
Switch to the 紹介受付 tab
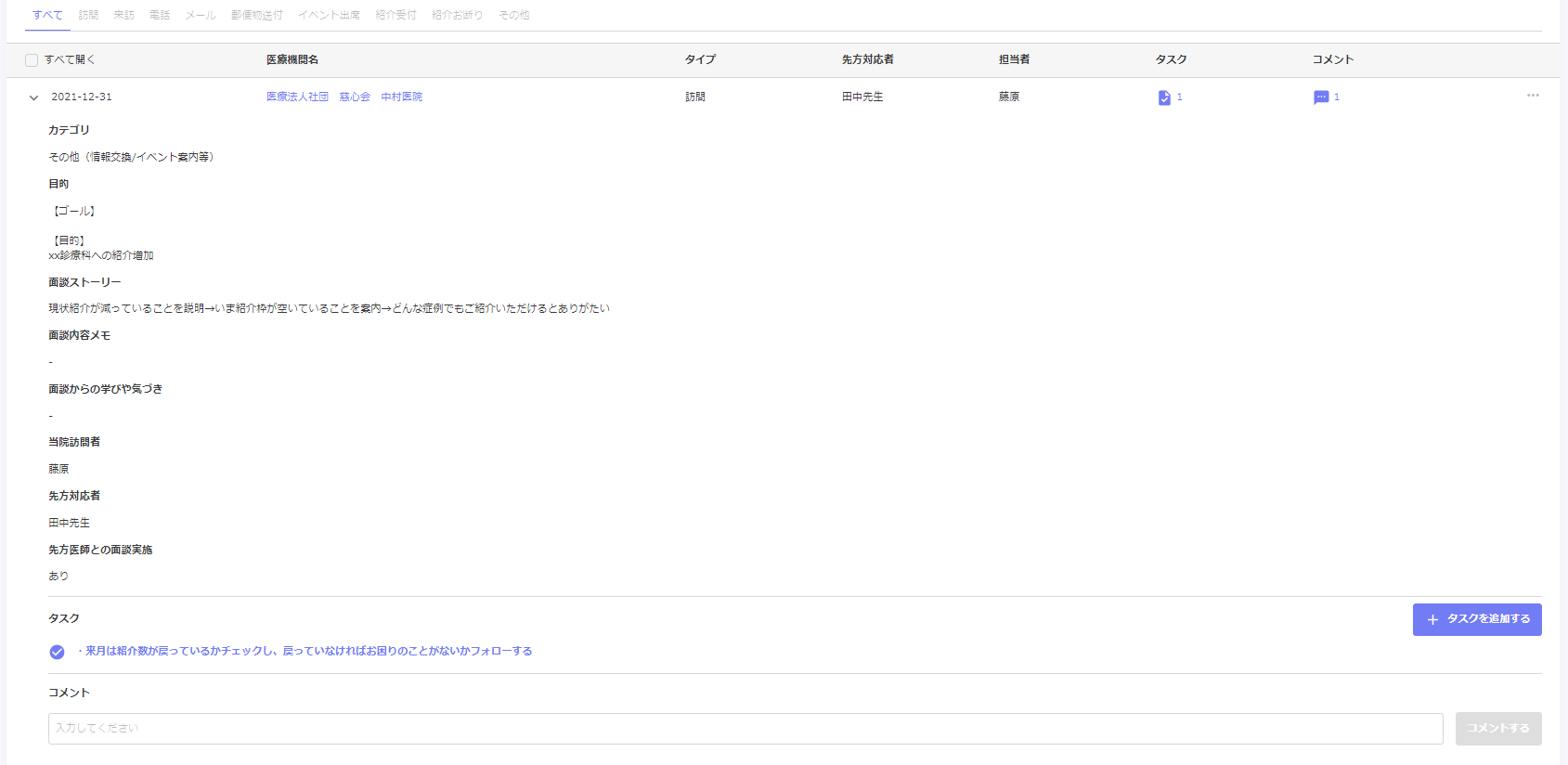(395, 15)
